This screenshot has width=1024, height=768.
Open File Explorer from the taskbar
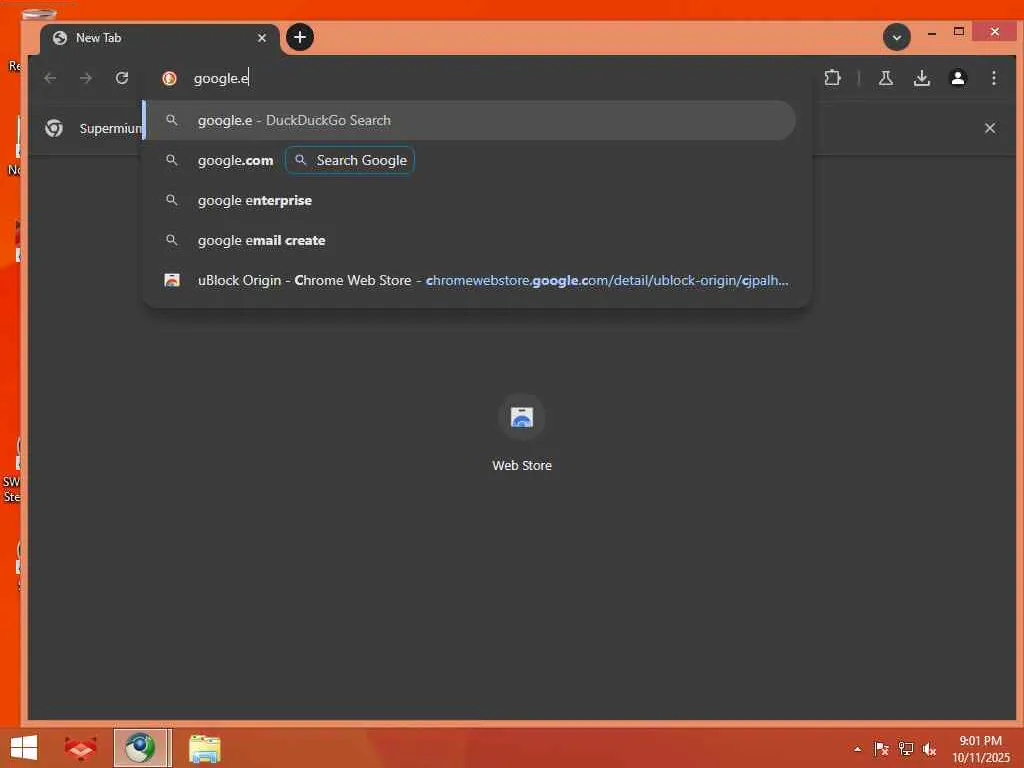point(204,748)
